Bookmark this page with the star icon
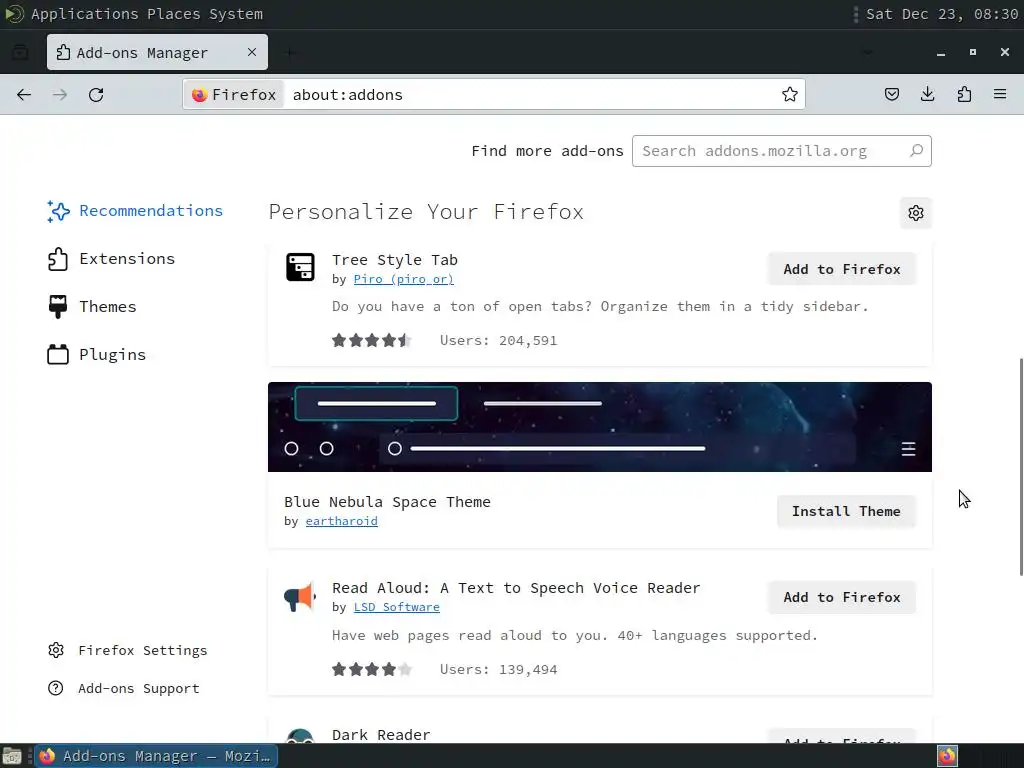The height and width of the screenshot is (768, 1024). (790, 95)
